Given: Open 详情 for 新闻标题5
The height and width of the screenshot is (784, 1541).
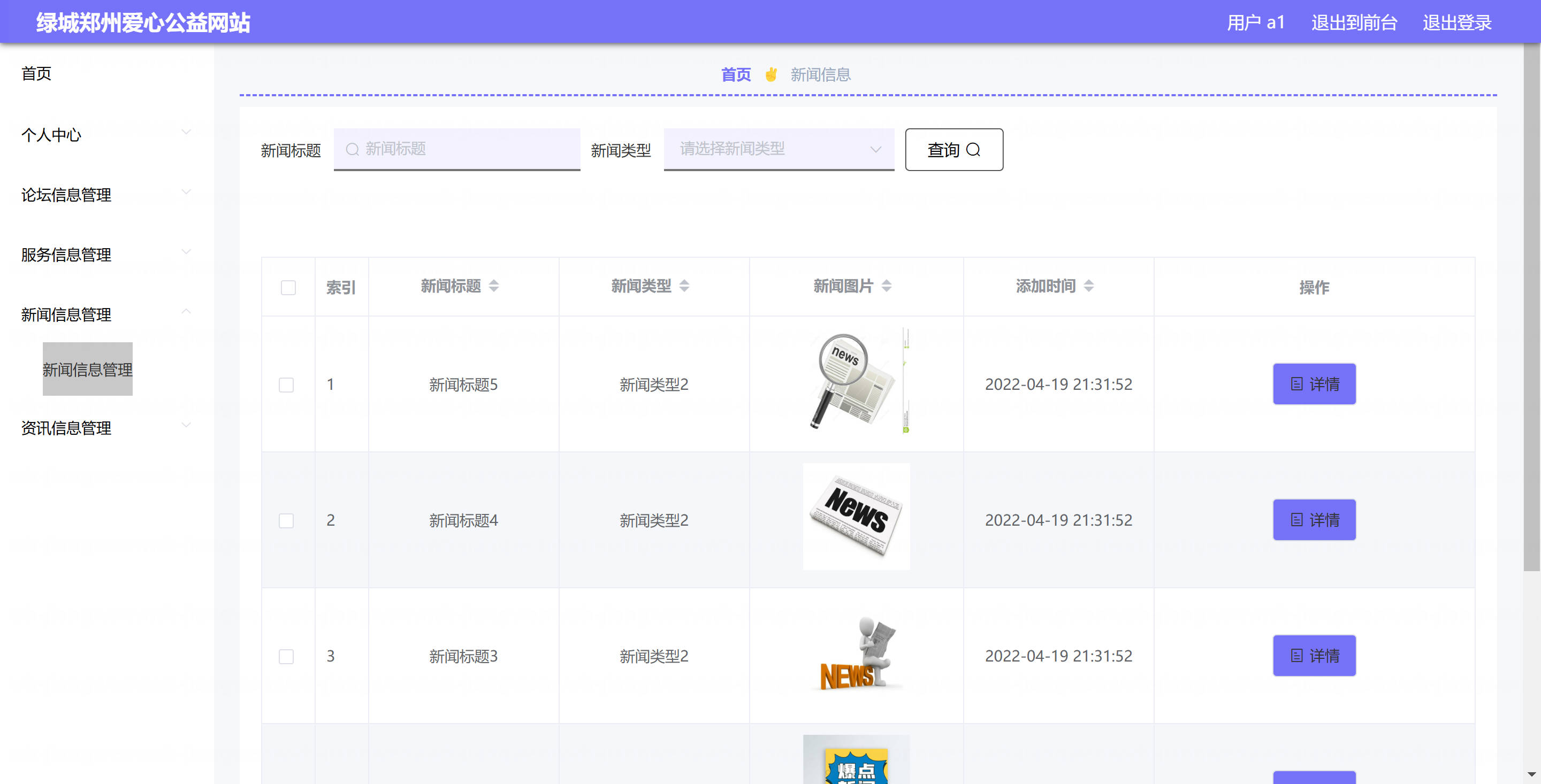Looking at the screenshot, I should point(1314,384).
